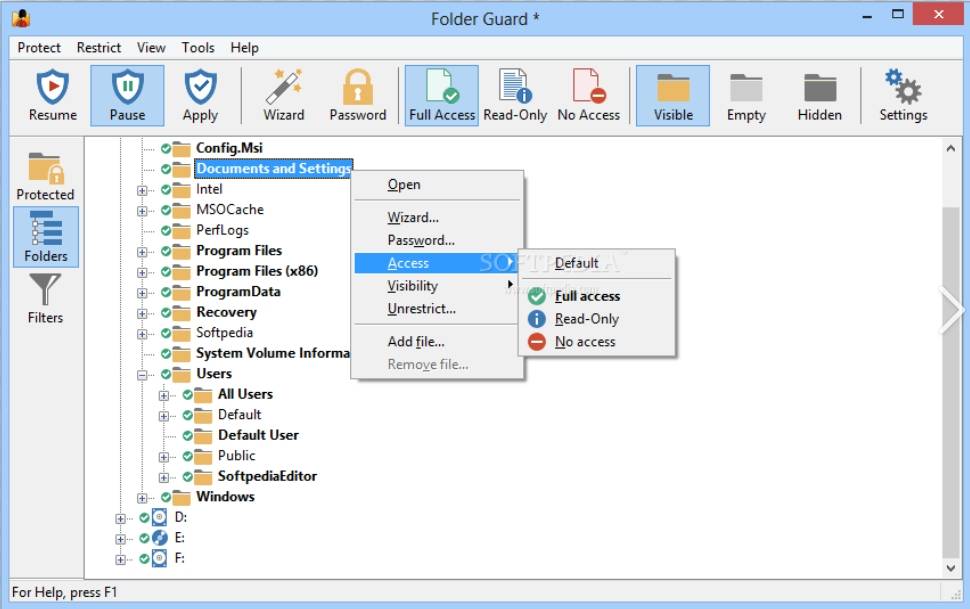The width and height of the screenshot is (970, 609).
Task: Mark folder as Visible in toolbar
Action: (673, 96)
